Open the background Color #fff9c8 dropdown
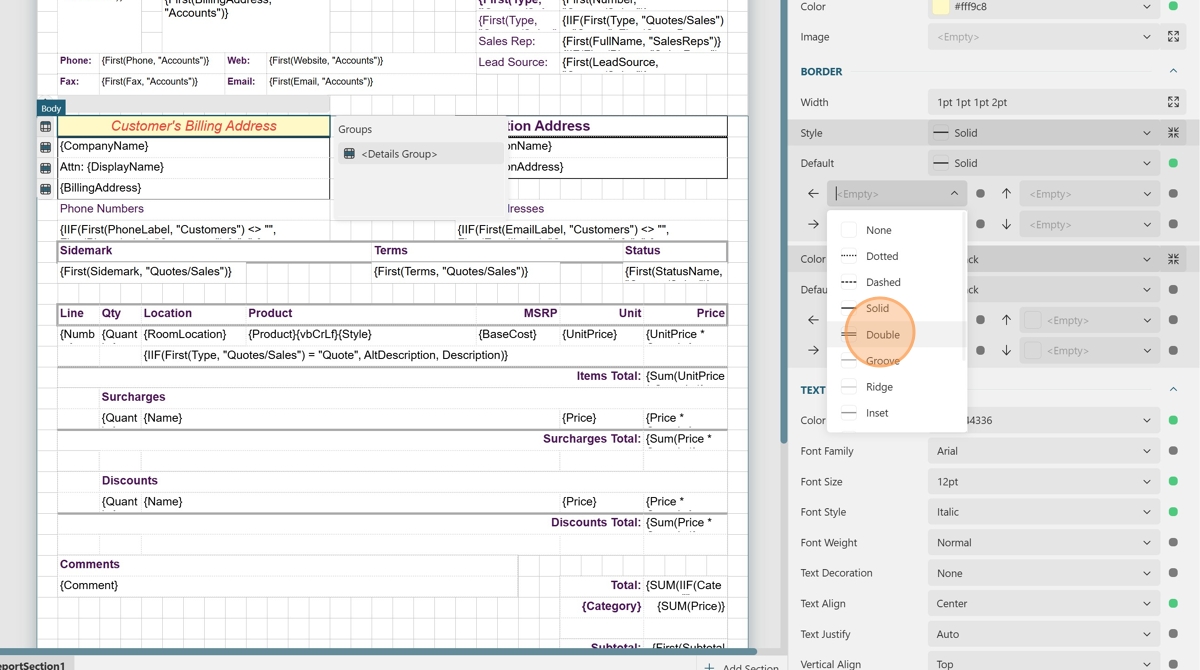The width and height of the screenshot is (1200, 670). (1043, 7)
